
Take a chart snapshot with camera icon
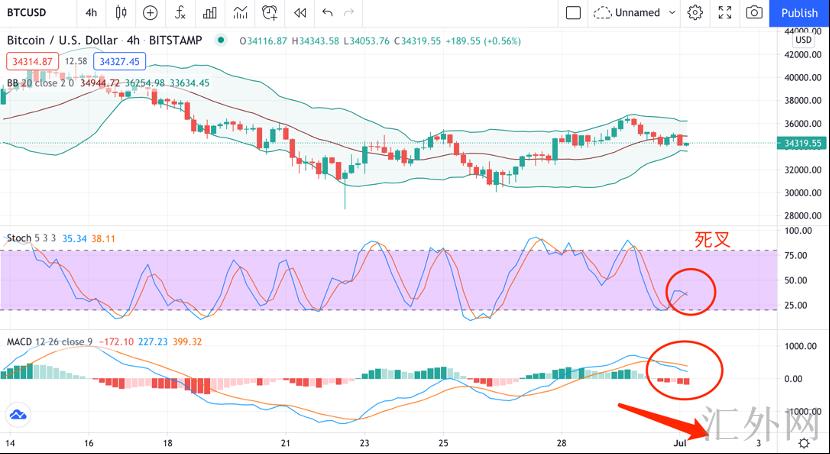click(x=754, y=13)
